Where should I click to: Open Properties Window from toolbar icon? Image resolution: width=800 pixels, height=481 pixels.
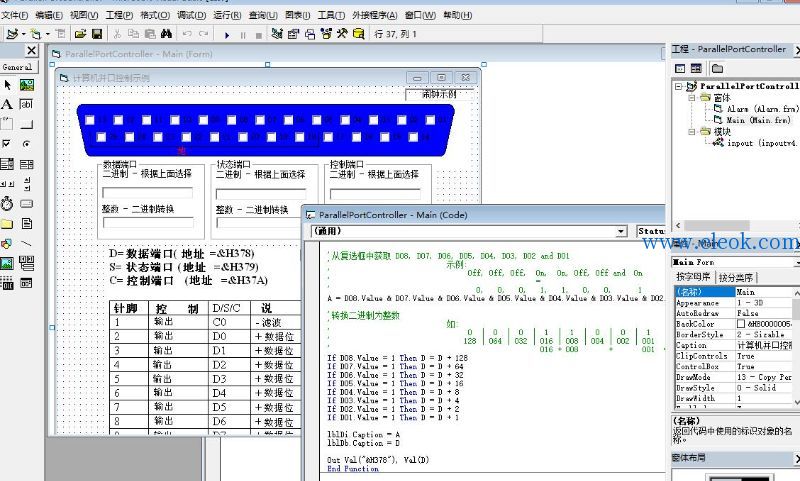(x=293, y=34)
